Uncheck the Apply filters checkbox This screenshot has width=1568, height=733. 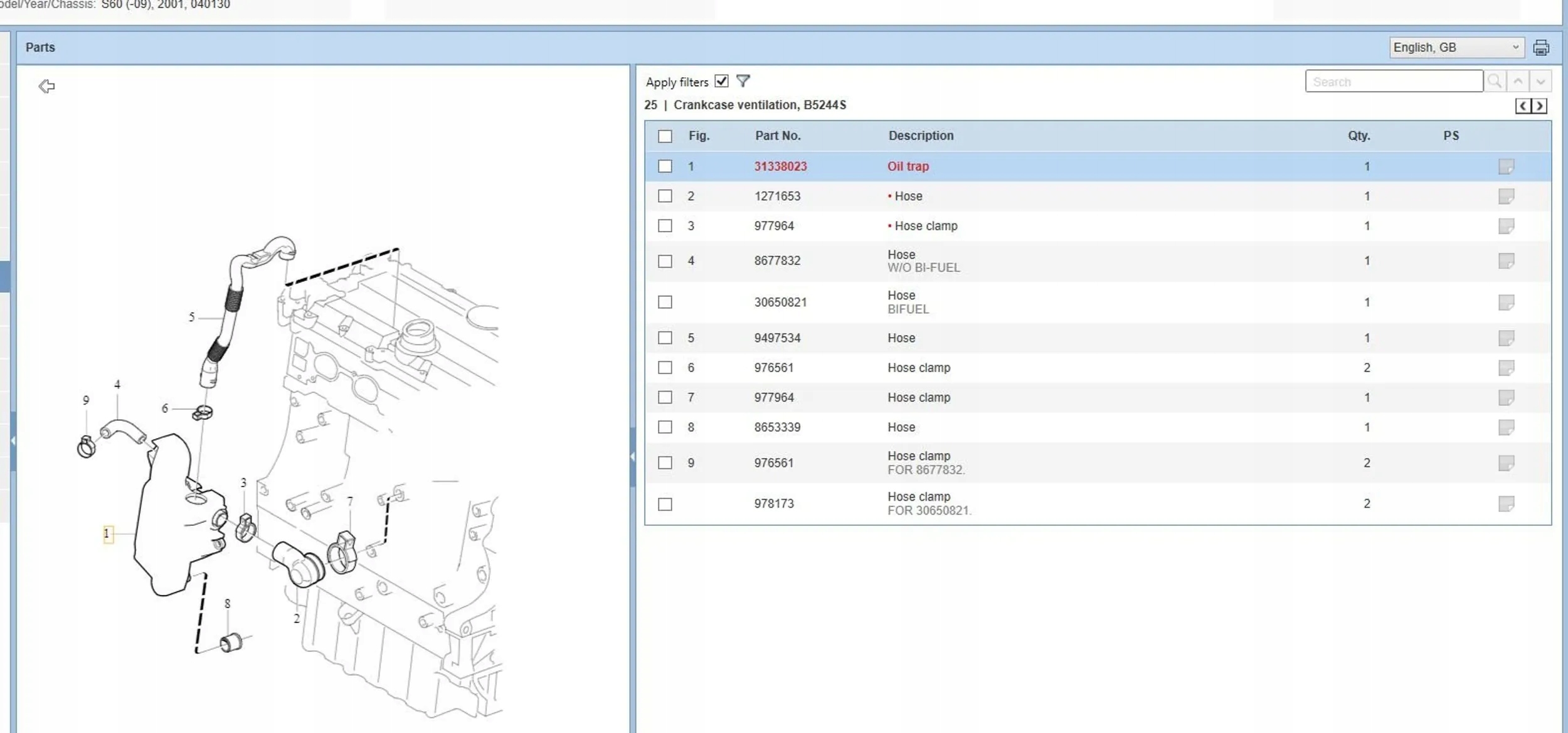(x=721, y=81)
